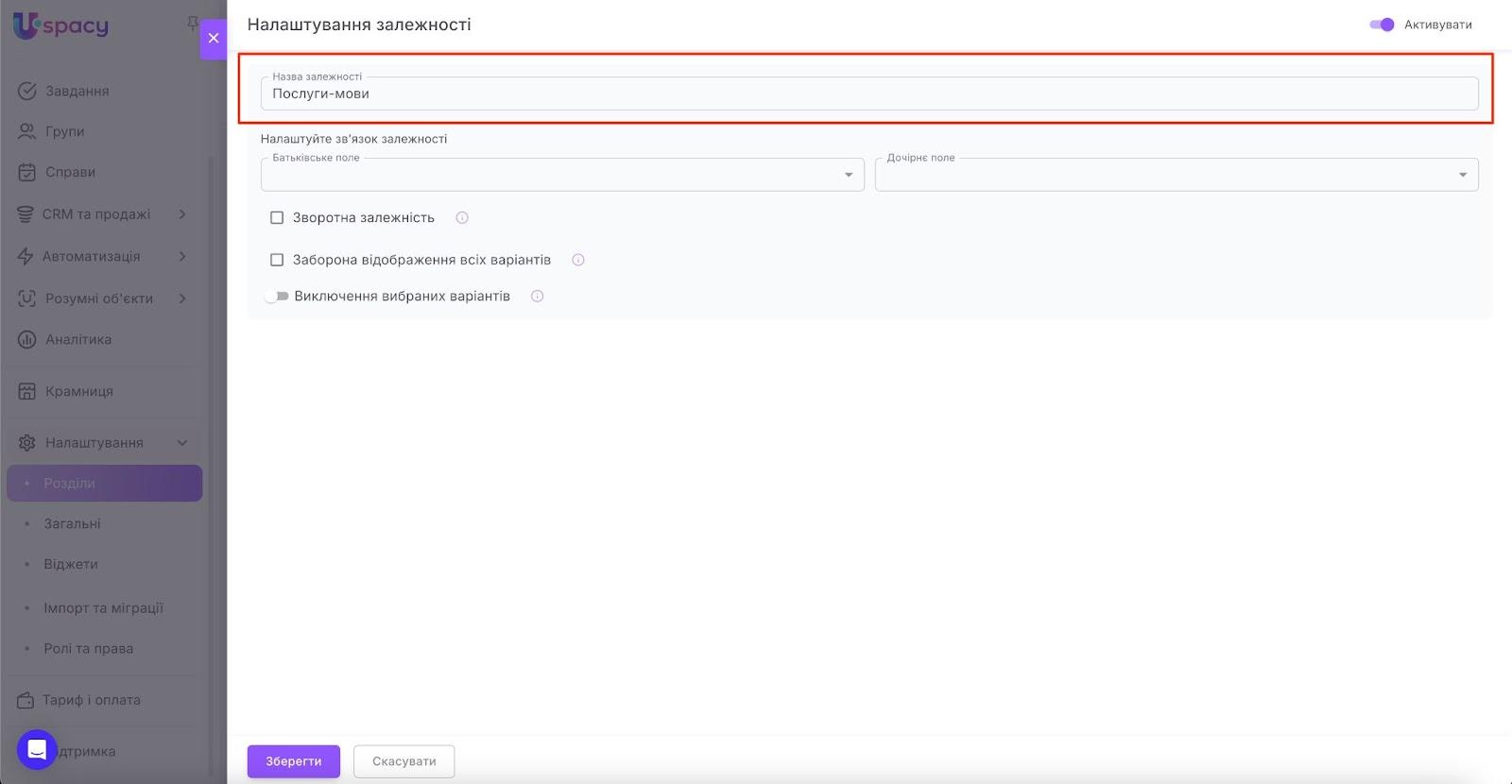Open the Завдання tasks icon

[27, 91]
